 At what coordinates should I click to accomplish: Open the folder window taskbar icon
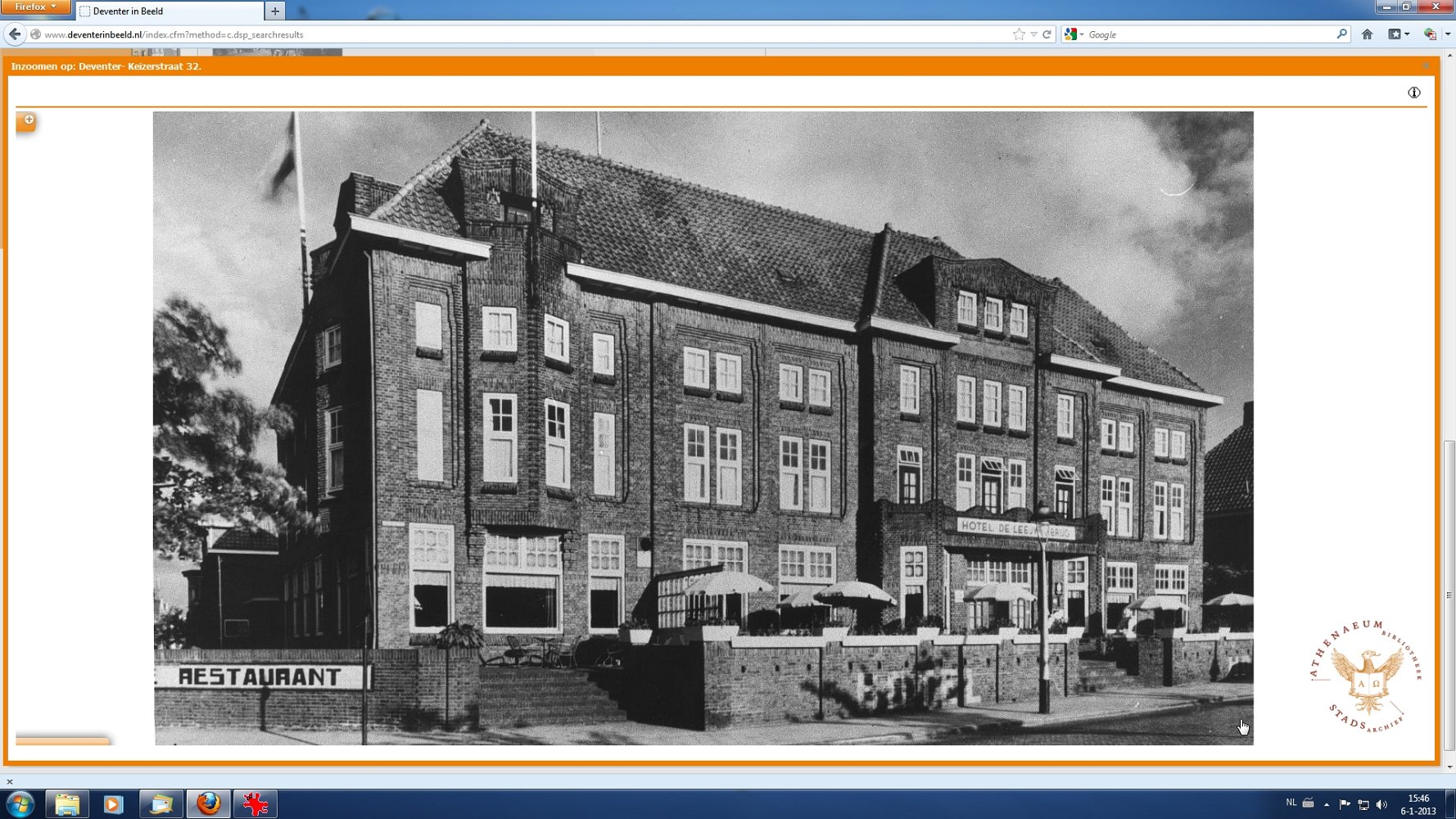pos(161,804)
